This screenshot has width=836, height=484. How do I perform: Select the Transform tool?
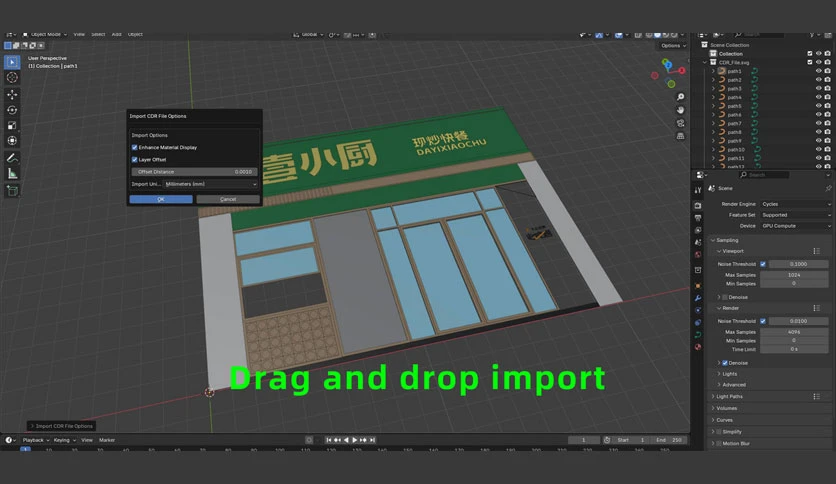12,141
